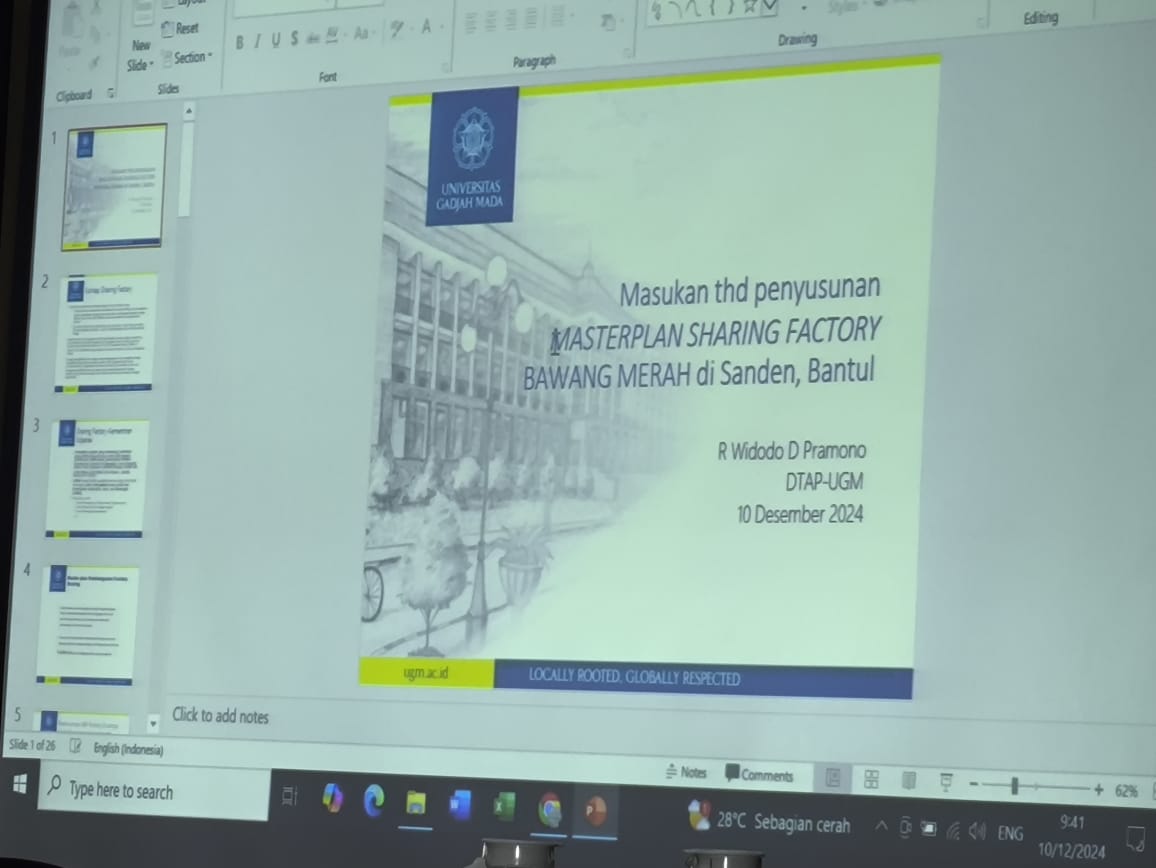Open the Windows Start menu
Image resolution: width=1156 pixels, height=868 pixels.
click(20, 784)
